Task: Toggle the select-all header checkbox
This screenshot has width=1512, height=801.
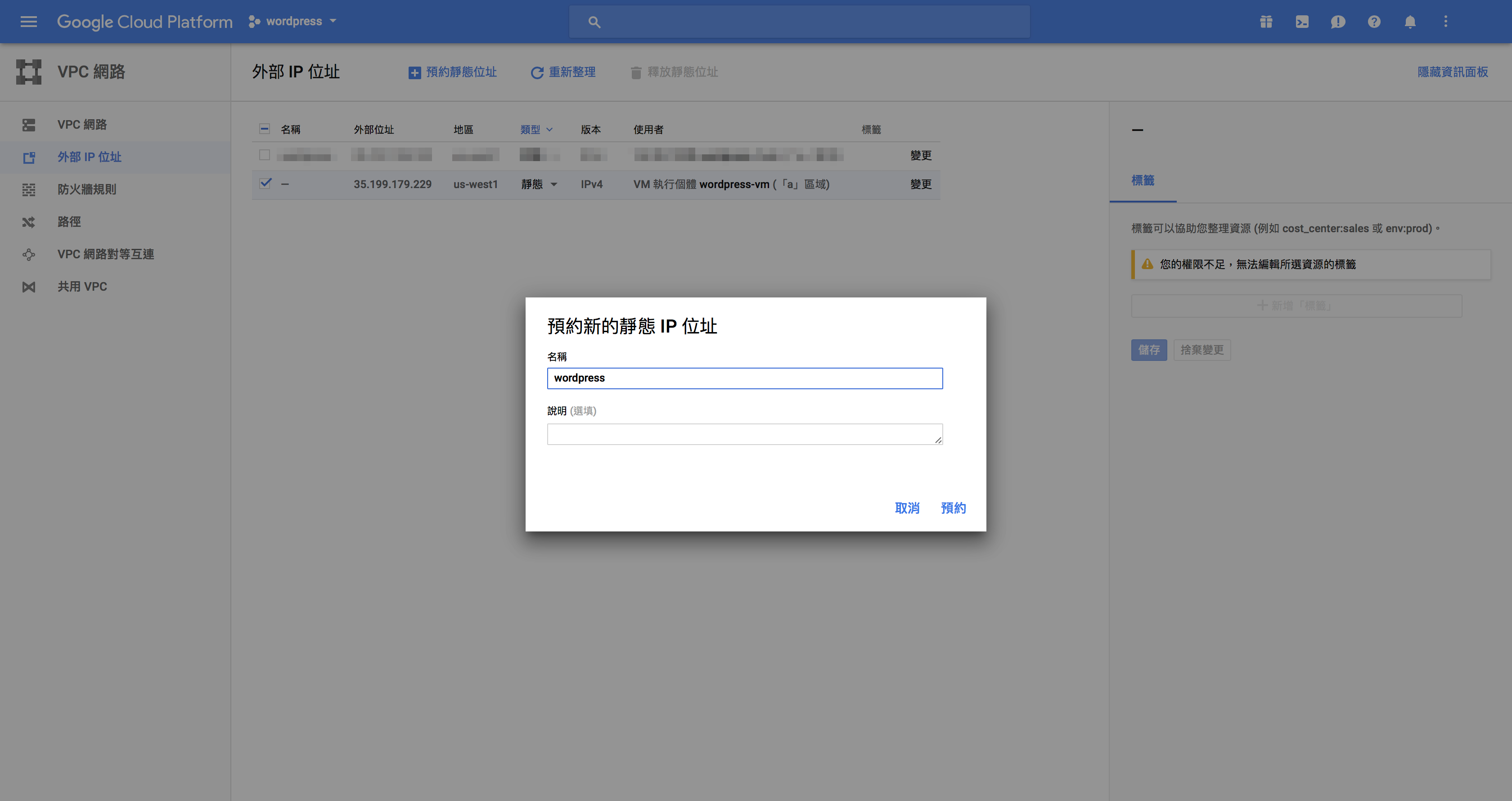Action: tap(265, 129)
